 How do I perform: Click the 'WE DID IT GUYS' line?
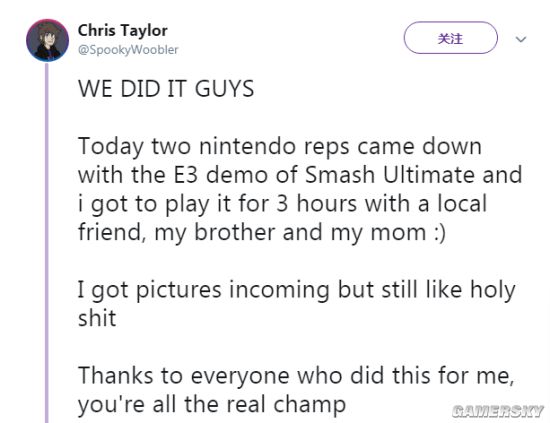click(166, 89)
